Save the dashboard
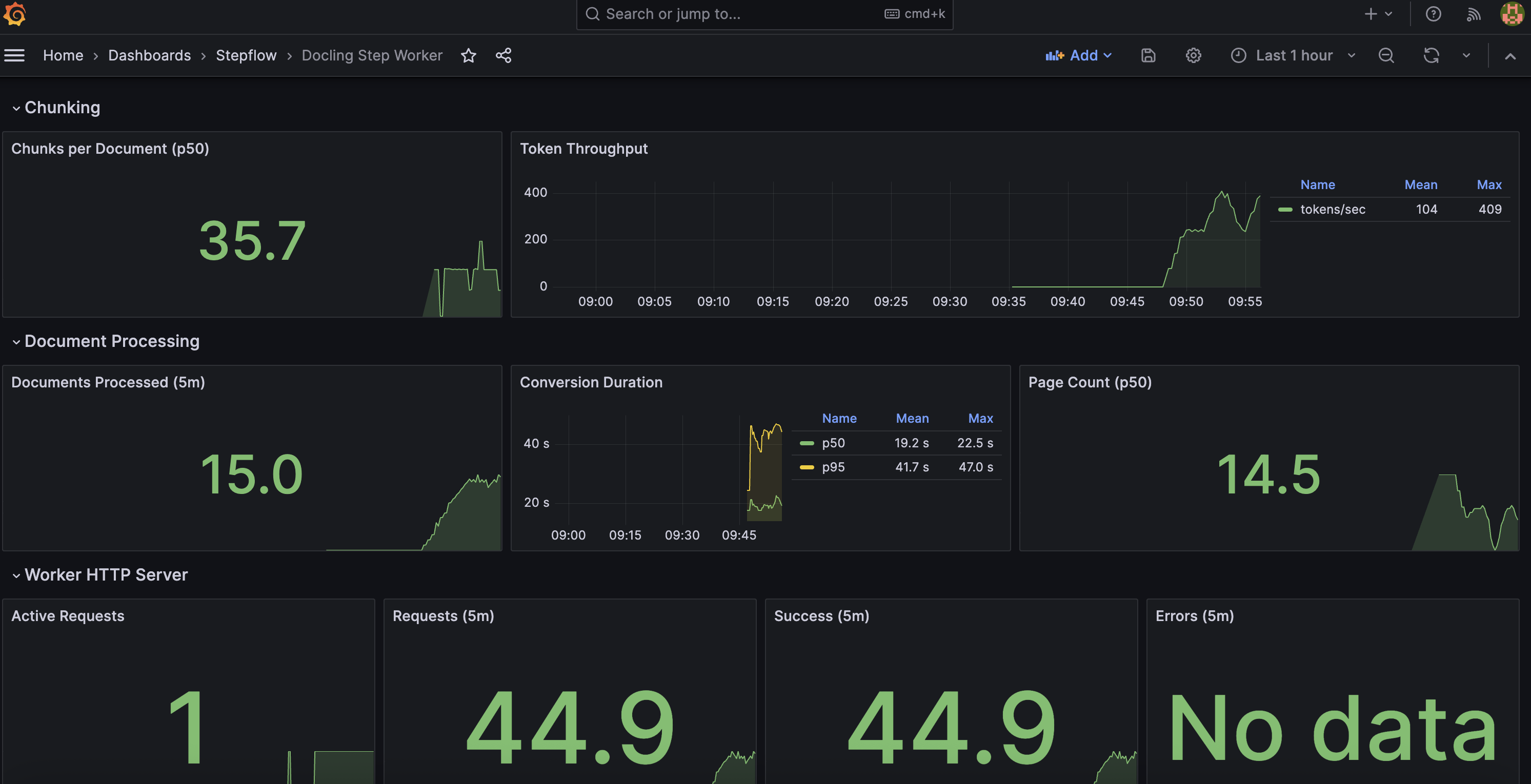 (x=1147, y=55)
